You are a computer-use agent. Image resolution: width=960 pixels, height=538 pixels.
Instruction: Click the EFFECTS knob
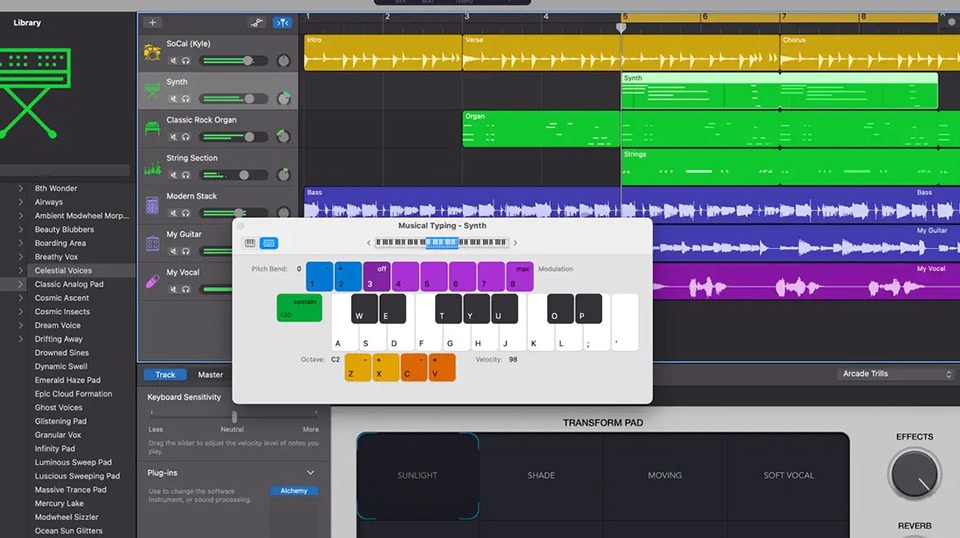coord(915,474)
